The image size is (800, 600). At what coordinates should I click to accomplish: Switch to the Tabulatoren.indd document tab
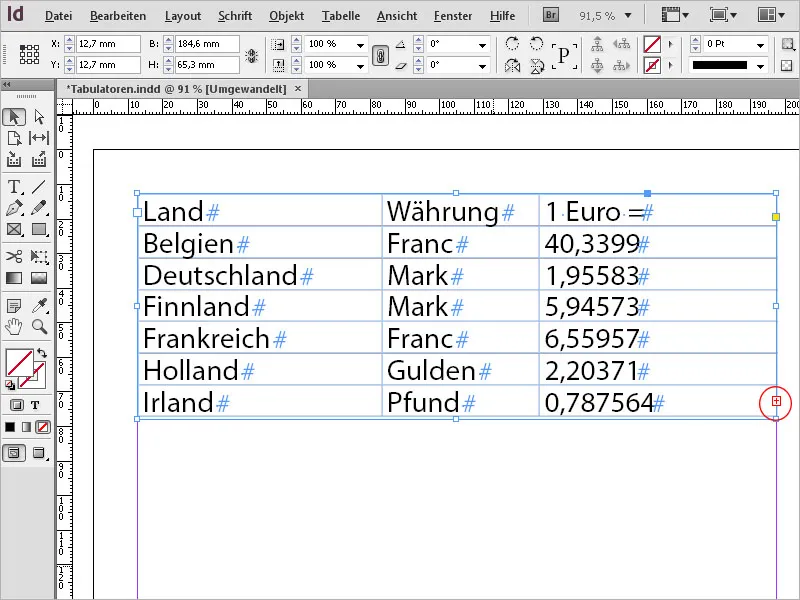tap(175, 88)
